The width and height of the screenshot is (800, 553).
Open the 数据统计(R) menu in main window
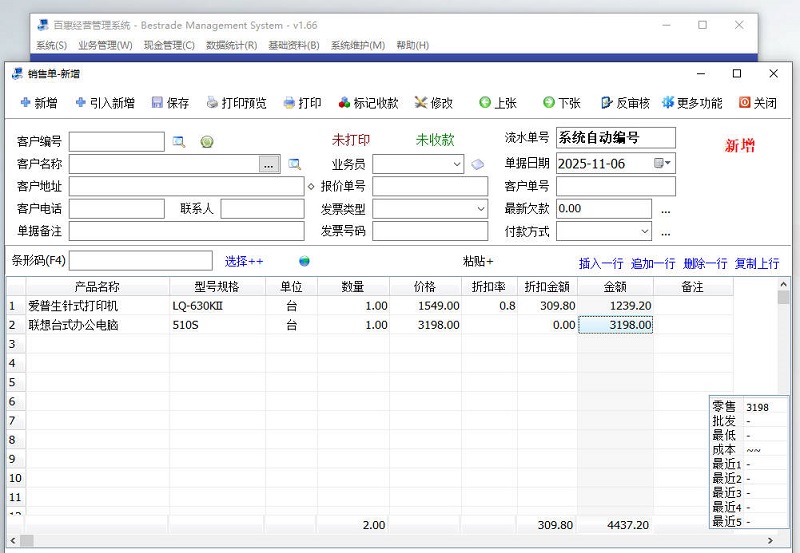point(231,45)
